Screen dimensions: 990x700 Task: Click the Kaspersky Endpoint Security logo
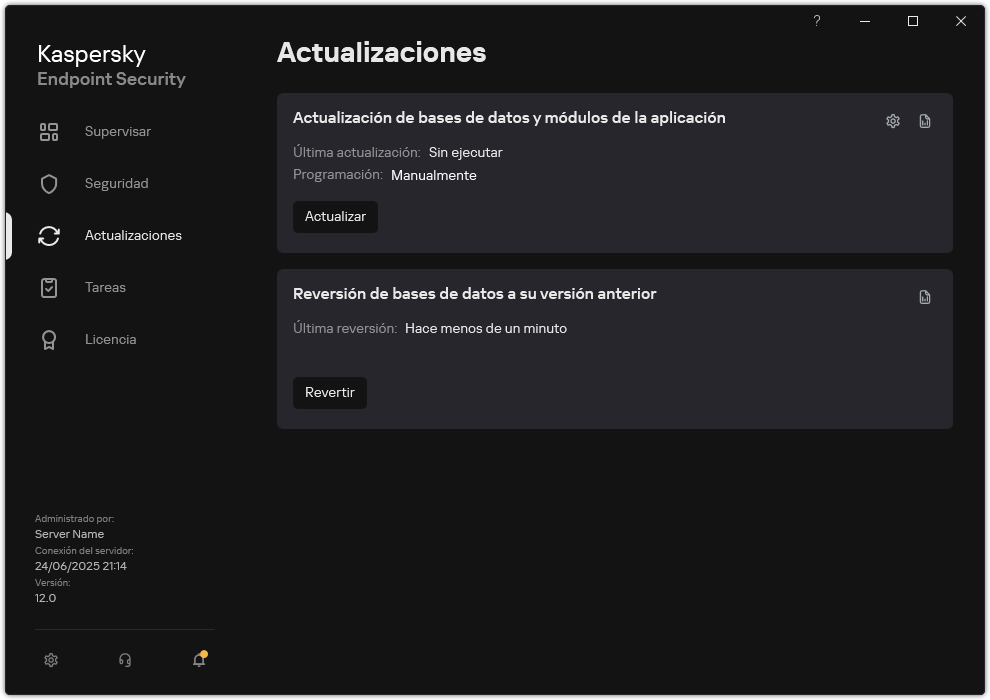click(111, 66)
